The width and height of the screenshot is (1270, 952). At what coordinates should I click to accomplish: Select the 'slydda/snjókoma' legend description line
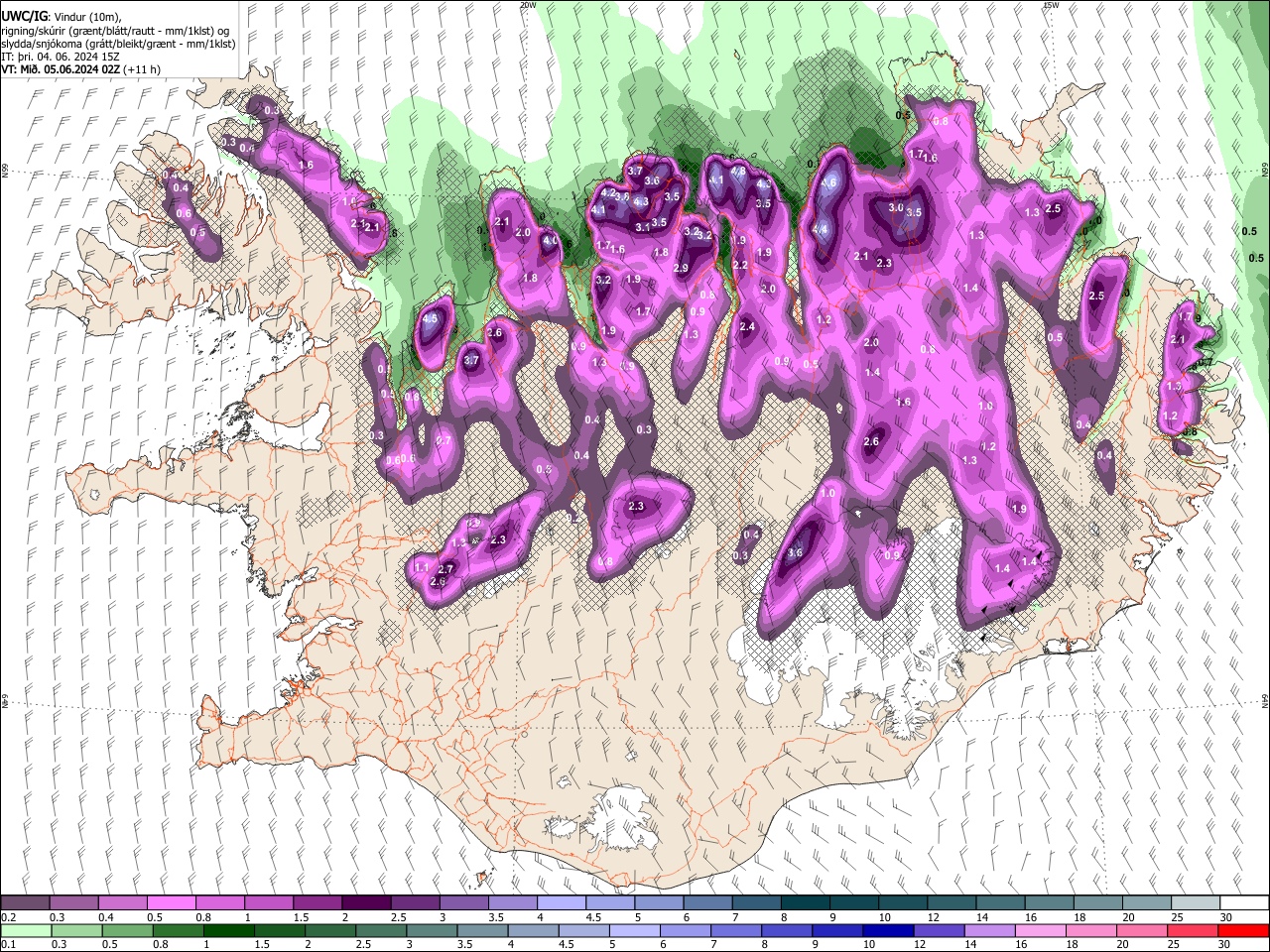pyautogui.click(x=118, y=44)
